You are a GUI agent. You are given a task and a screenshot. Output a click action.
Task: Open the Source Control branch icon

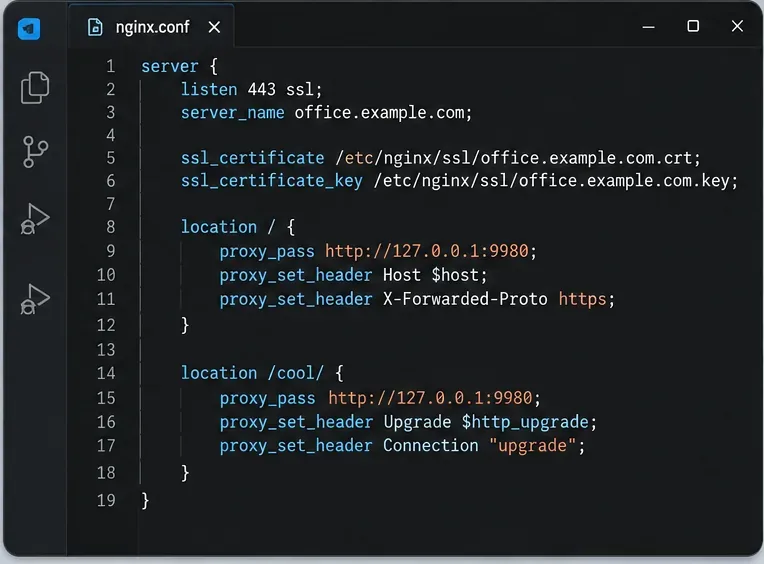(35, 152)
